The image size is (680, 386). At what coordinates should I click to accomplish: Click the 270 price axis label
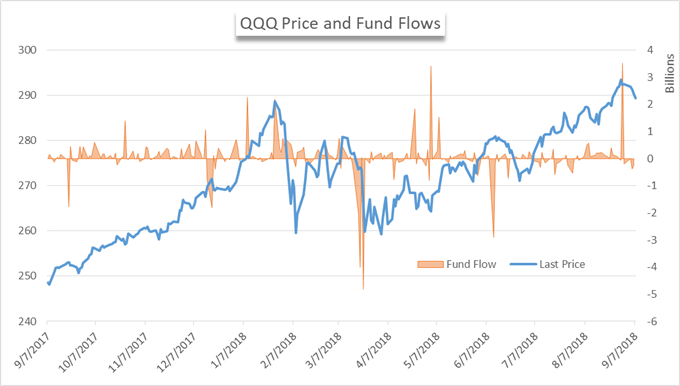click(x=27, y=186)
